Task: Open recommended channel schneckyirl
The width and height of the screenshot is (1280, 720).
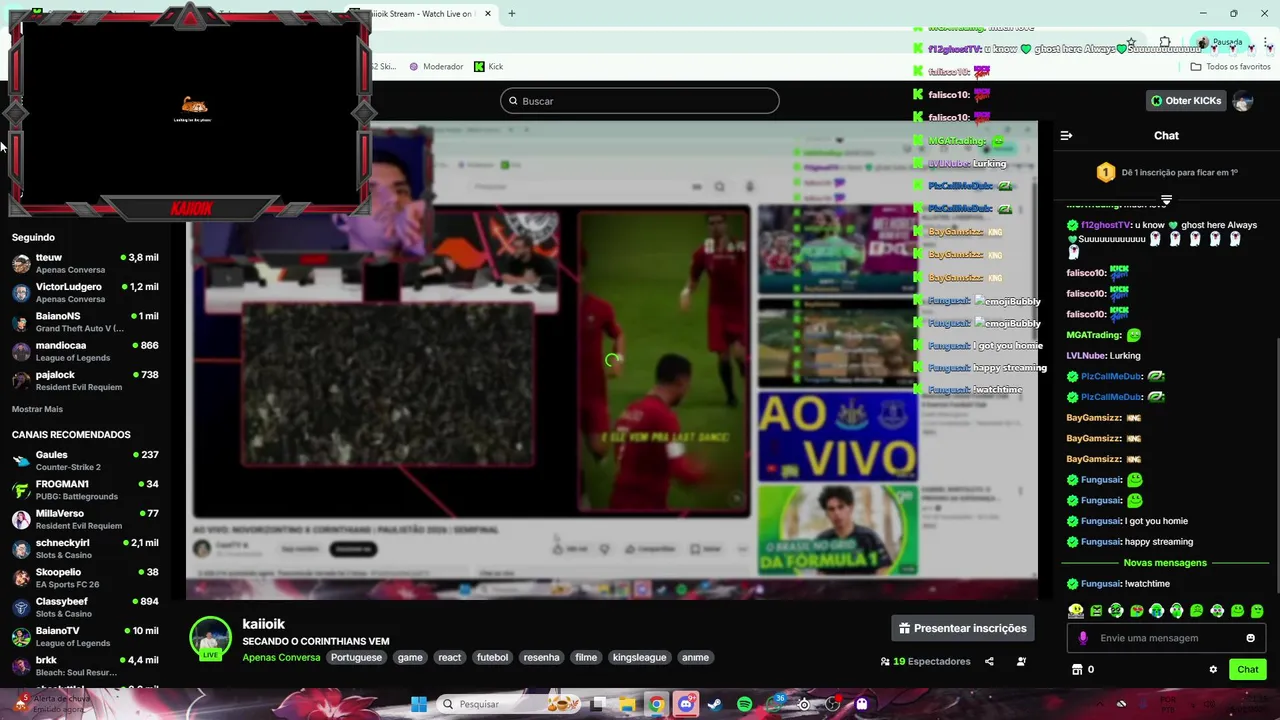Action: tap(85, 548)
